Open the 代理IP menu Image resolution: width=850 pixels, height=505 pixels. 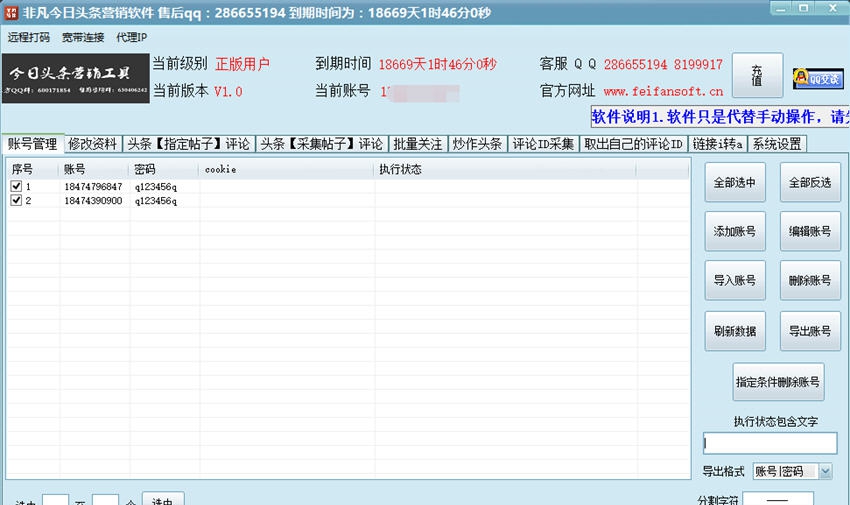tap(132, 37)
